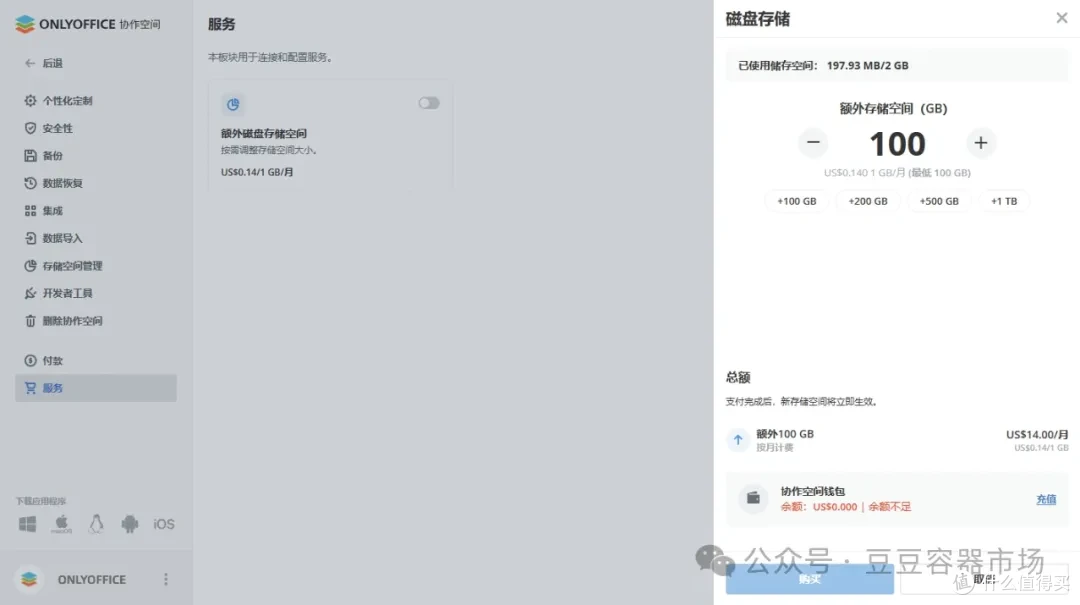Click the 取消 cancel button
This screenshot has height=605, width=1080.
coord(984,579)
